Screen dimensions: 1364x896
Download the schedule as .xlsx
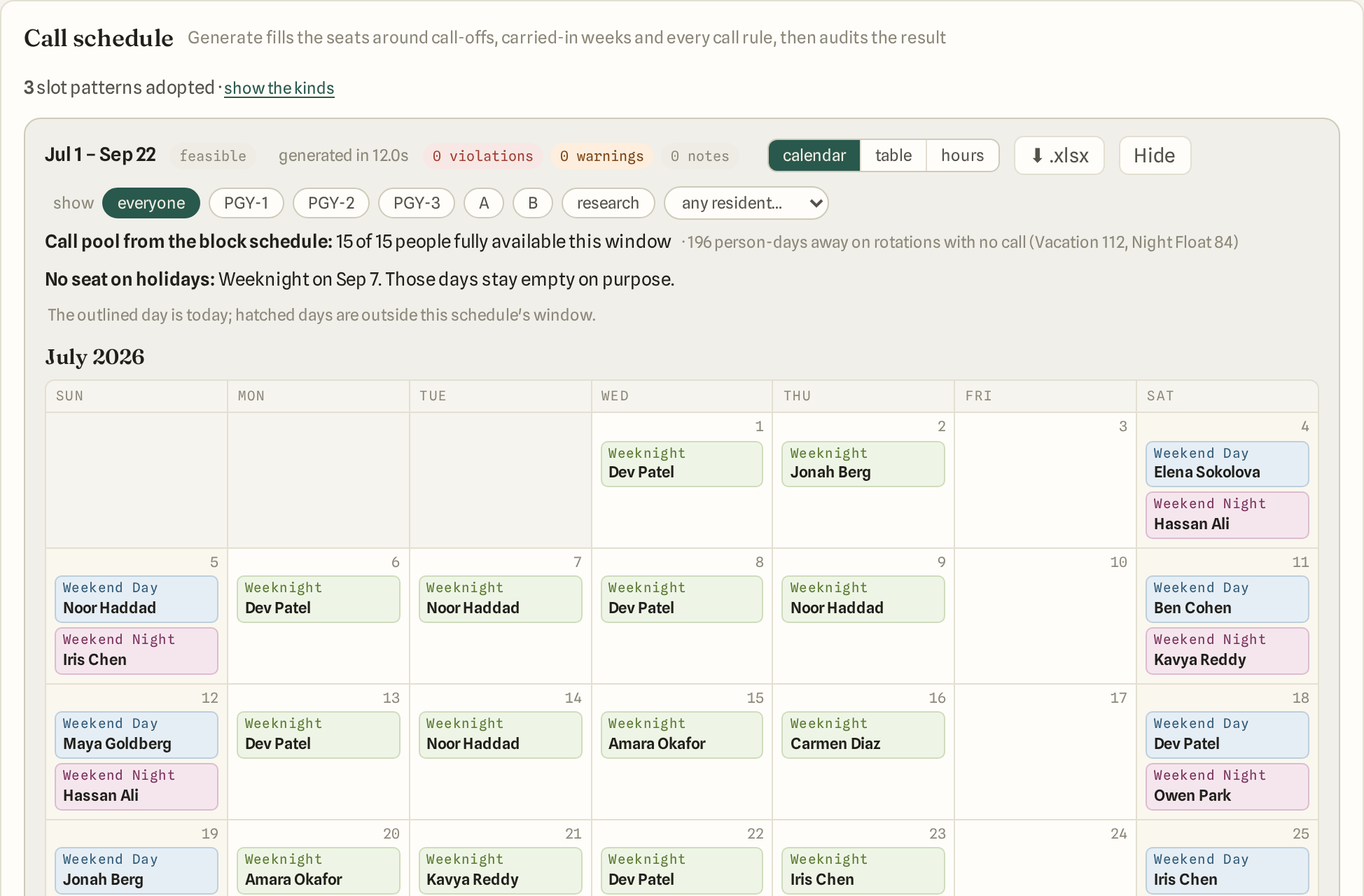[1059, 155]
